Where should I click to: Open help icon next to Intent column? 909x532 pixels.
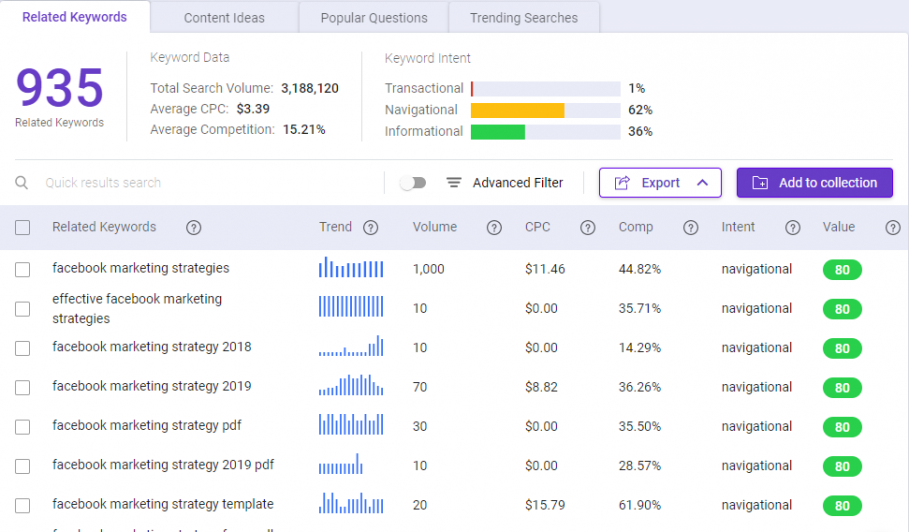tap(792, 228)
